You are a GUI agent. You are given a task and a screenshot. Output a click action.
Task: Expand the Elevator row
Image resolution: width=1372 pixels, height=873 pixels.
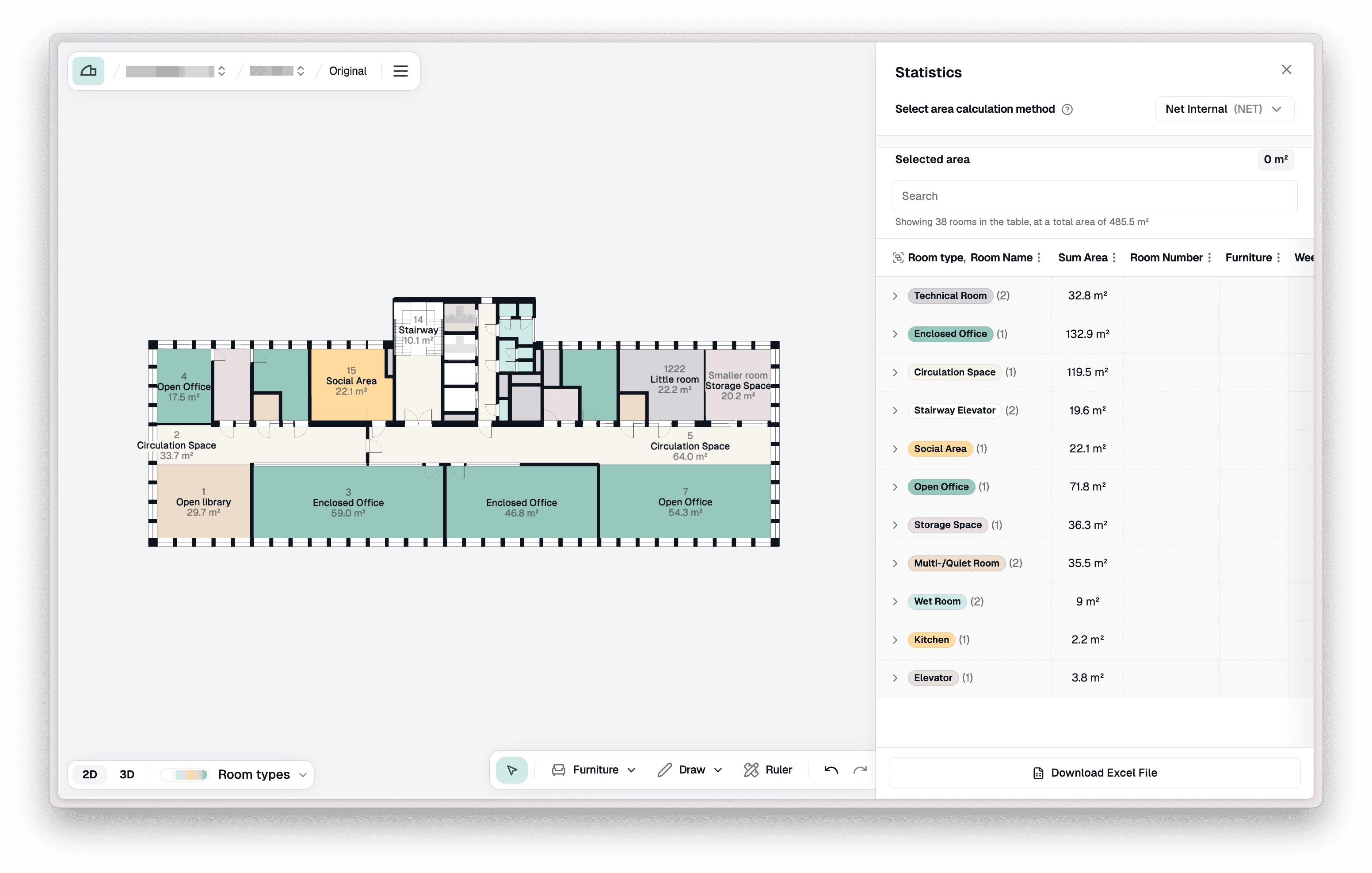pyautogui.click(x=895, y=678)
